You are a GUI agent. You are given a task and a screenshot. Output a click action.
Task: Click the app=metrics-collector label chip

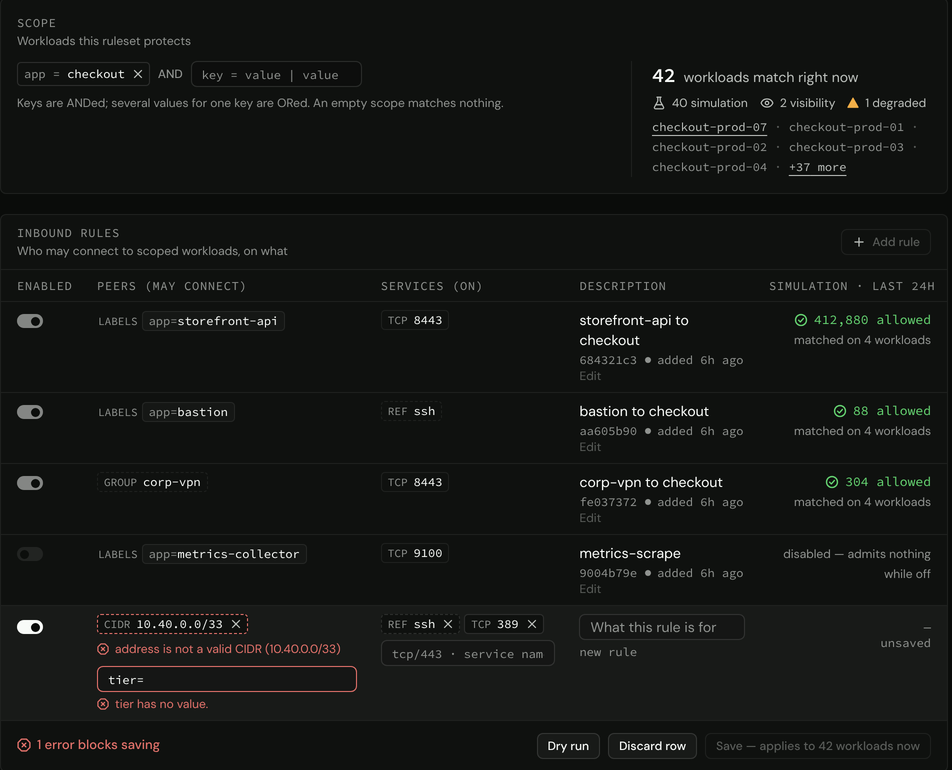224,554
